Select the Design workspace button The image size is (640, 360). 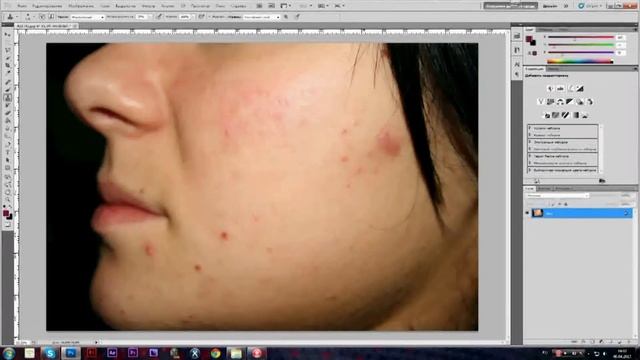[x=550, y=6]
